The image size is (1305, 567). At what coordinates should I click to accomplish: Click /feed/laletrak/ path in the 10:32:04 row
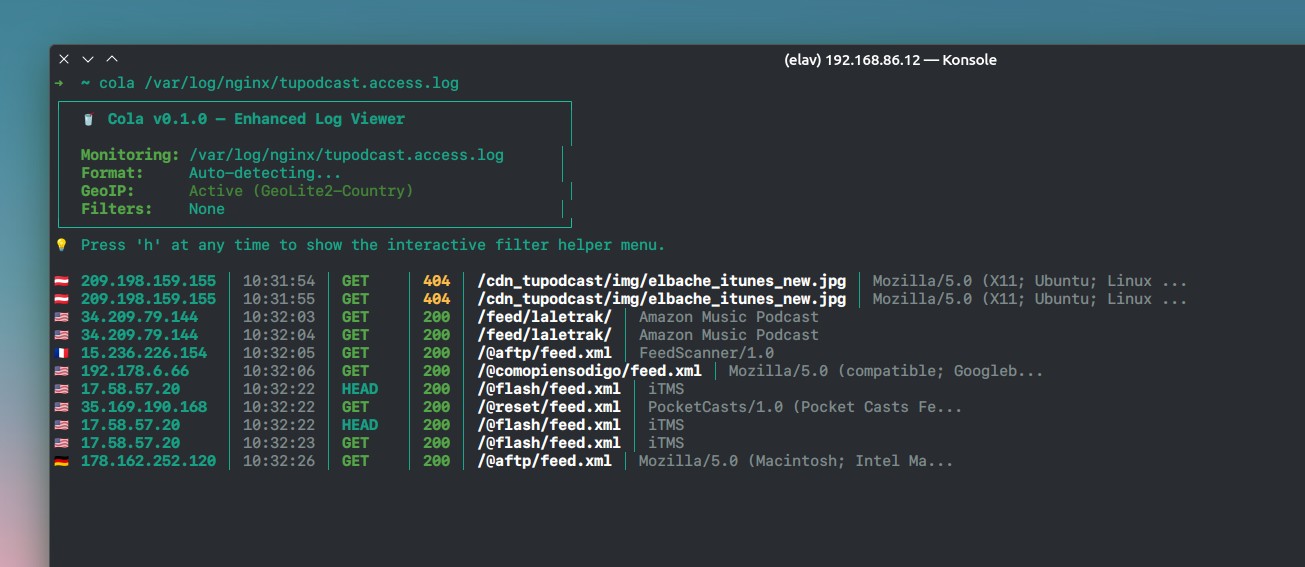(544, 335)
